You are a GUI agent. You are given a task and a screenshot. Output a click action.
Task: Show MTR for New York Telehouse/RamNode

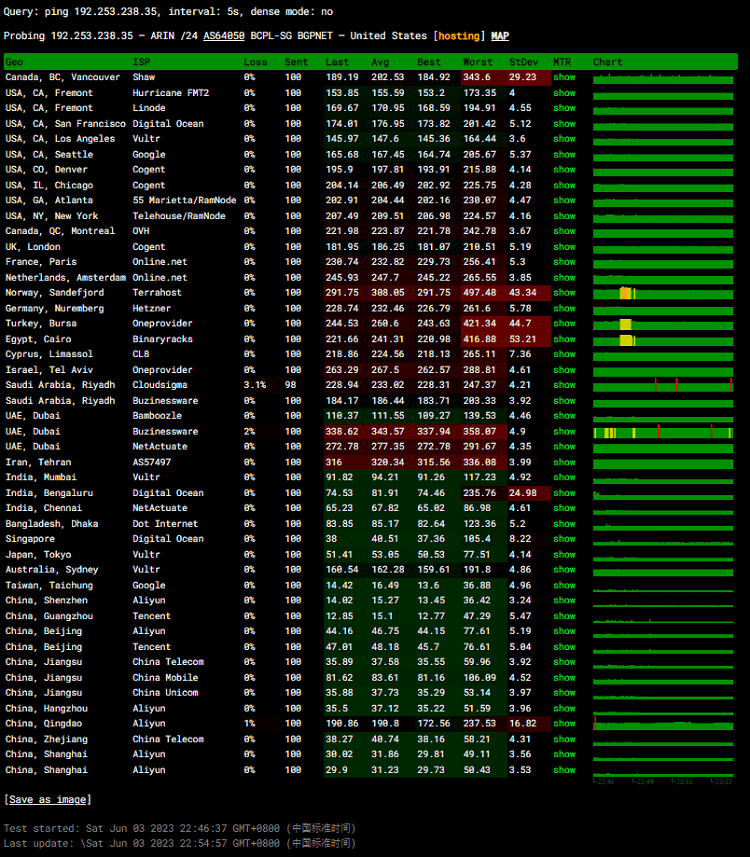click(564, 216)
